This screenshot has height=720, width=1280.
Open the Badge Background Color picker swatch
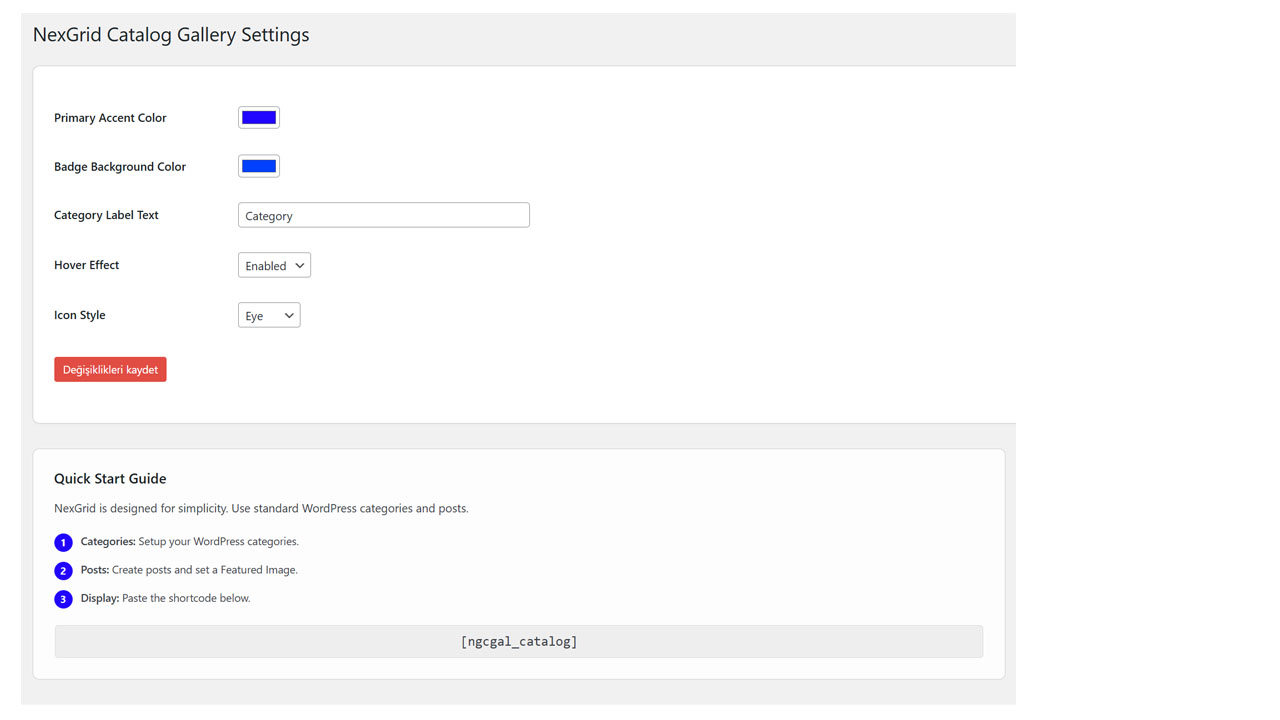(x=259, y=166)
